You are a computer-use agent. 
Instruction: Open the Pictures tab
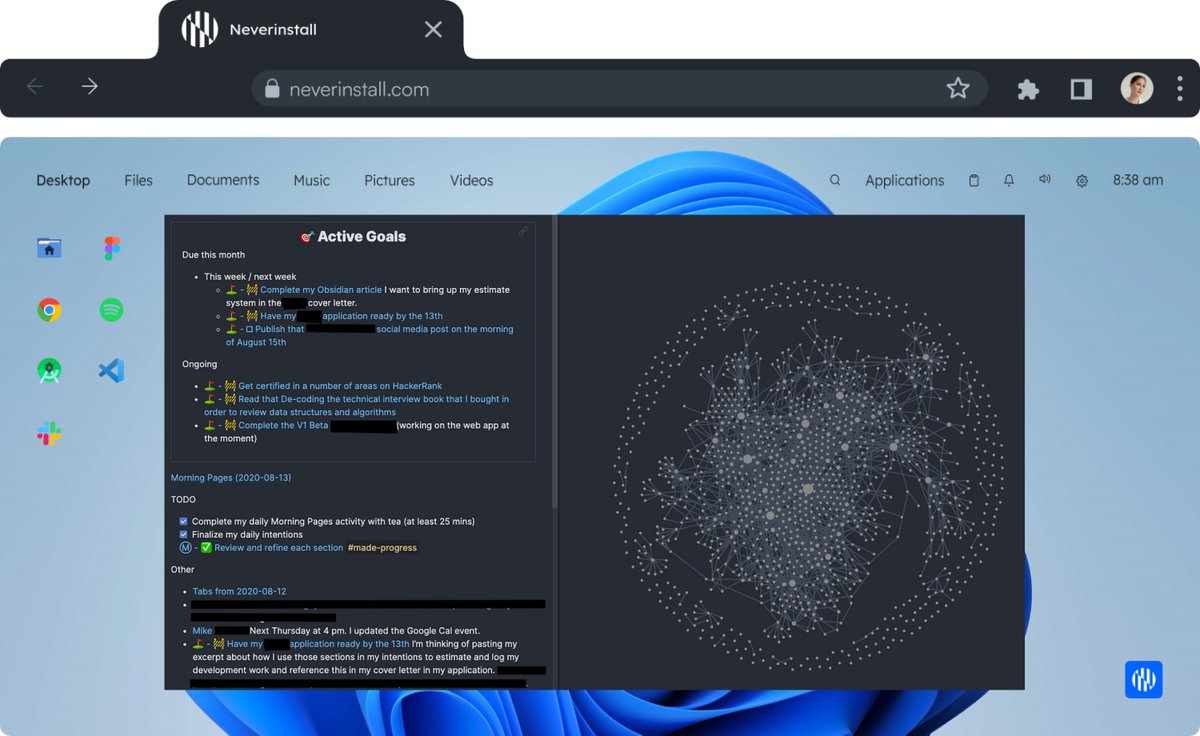[x=389, y=180]
